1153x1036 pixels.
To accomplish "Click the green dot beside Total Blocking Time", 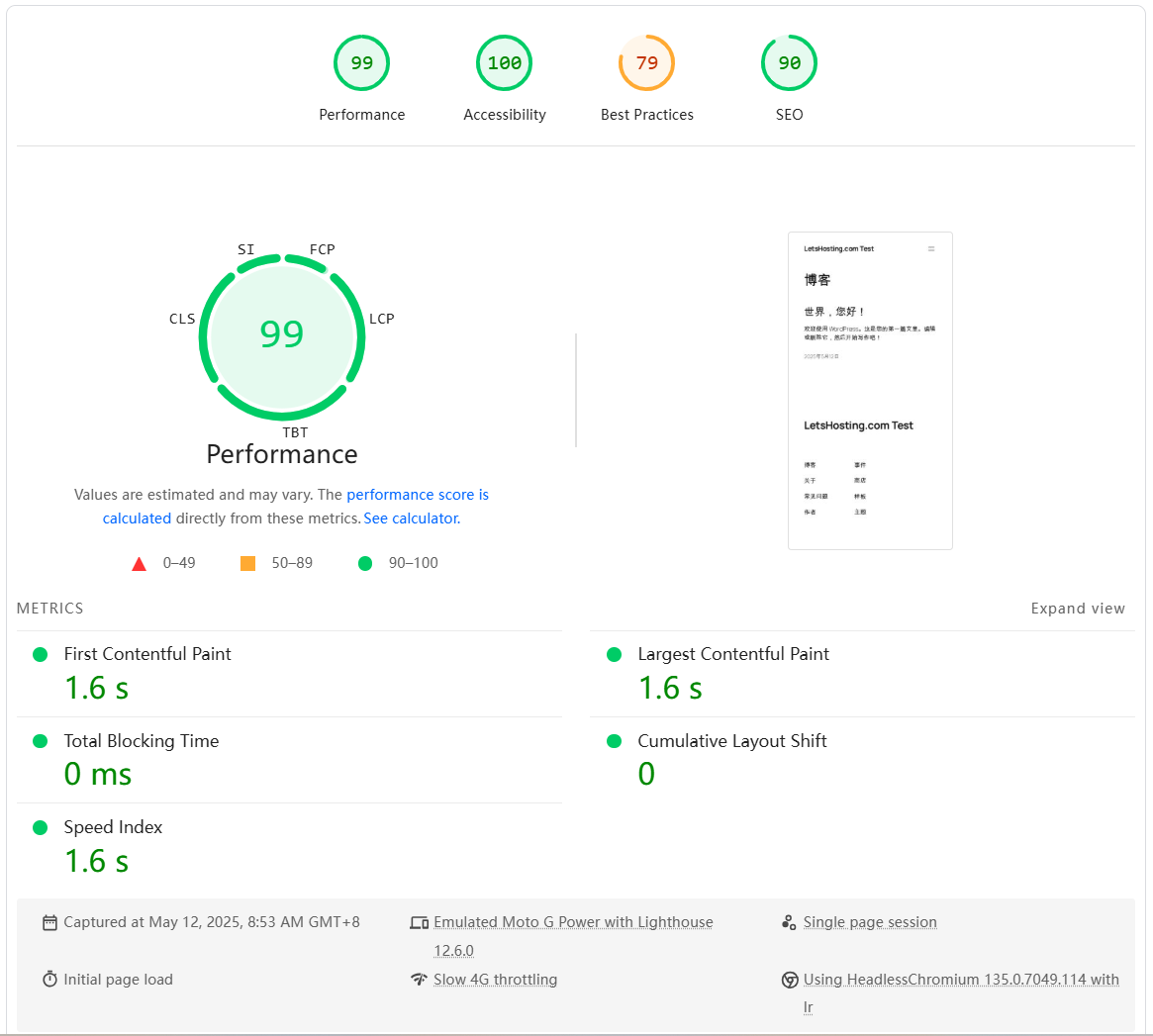I will coord(41,741).
